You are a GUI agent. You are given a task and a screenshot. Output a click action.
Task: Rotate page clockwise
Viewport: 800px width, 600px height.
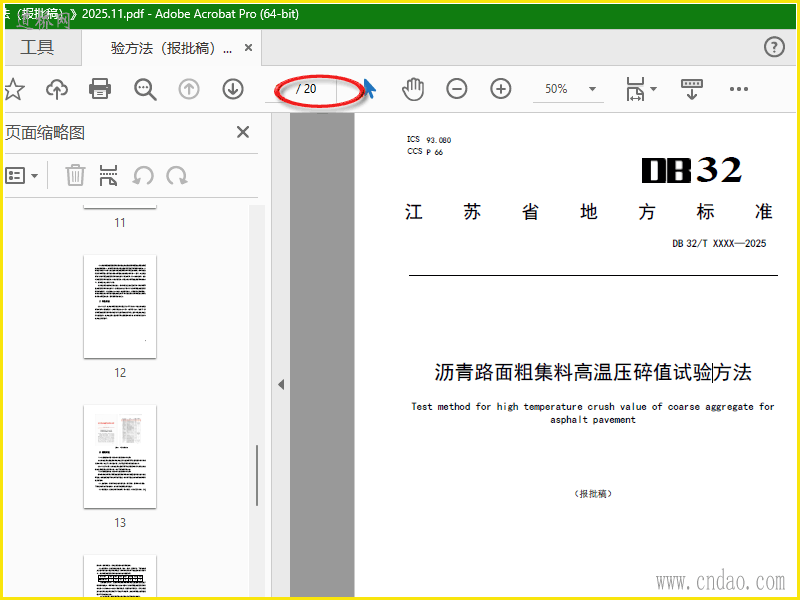point(177,176)
